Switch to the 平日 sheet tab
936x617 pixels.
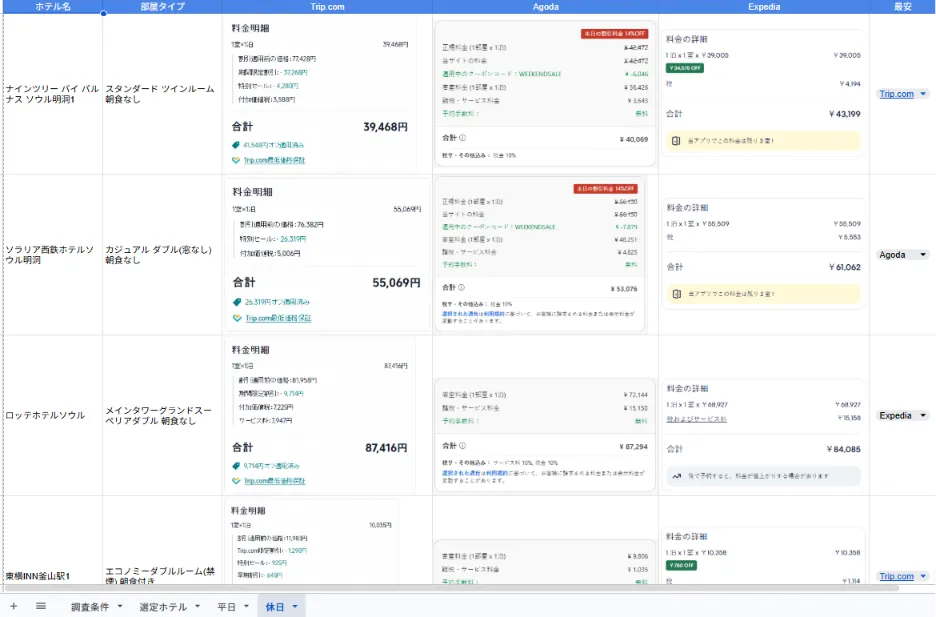(226, 607)
